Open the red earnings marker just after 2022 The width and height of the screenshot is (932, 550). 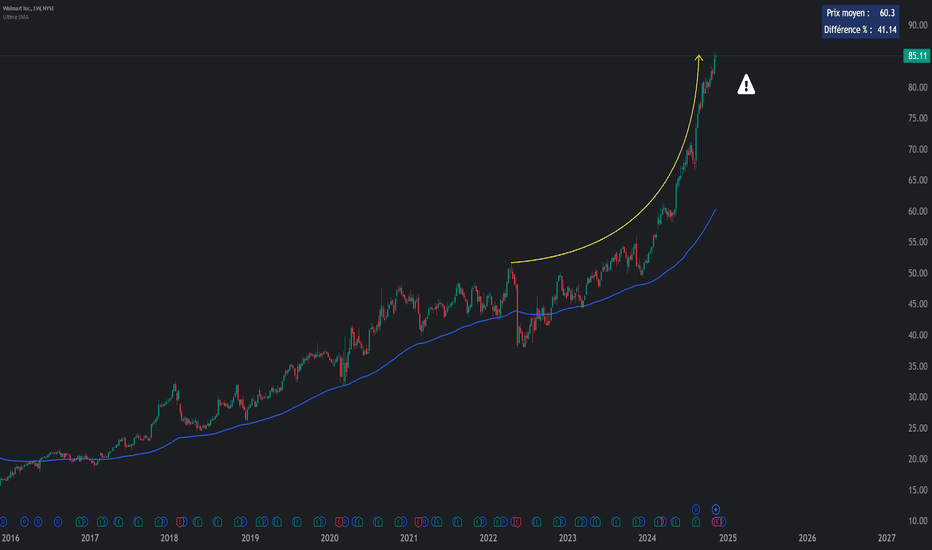pos(517,522)
